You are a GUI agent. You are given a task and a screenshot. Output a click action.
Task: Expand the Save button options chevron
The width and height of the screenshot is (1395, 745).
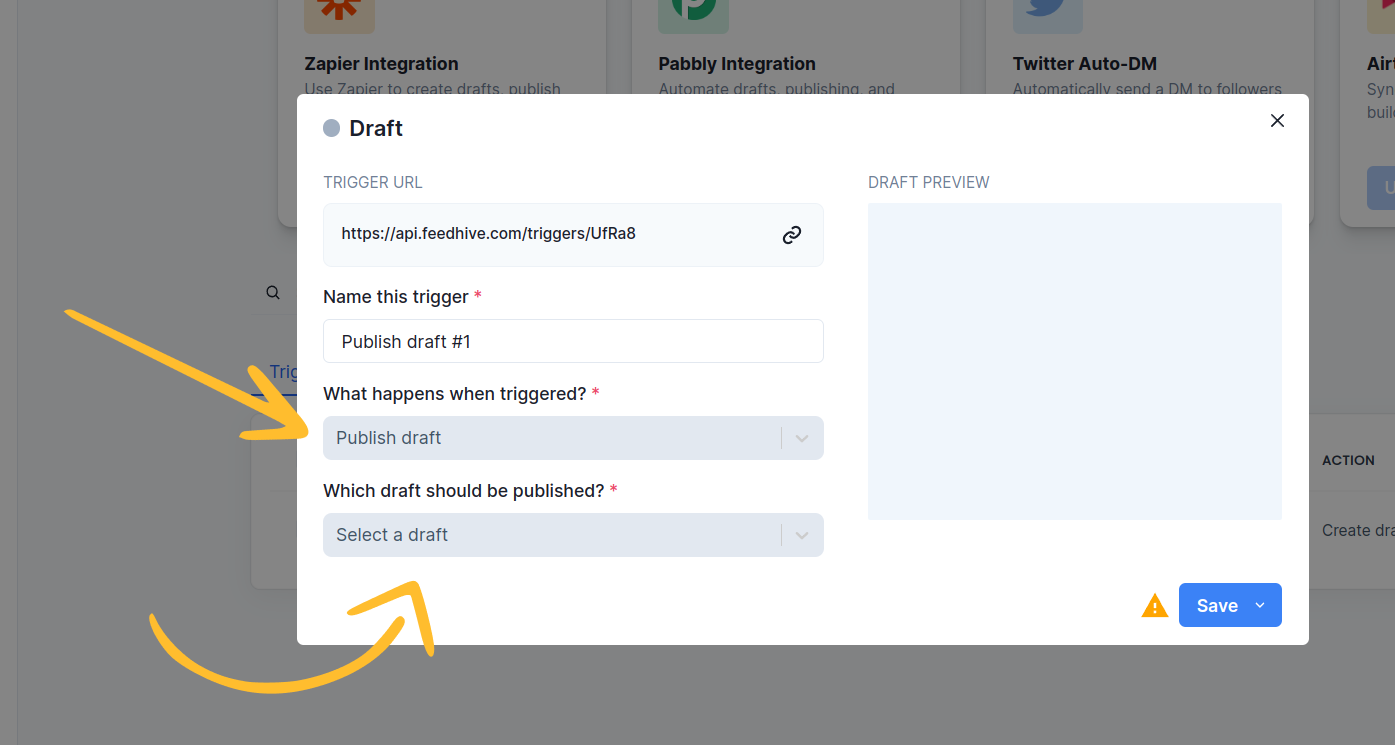coord(1260,605)
